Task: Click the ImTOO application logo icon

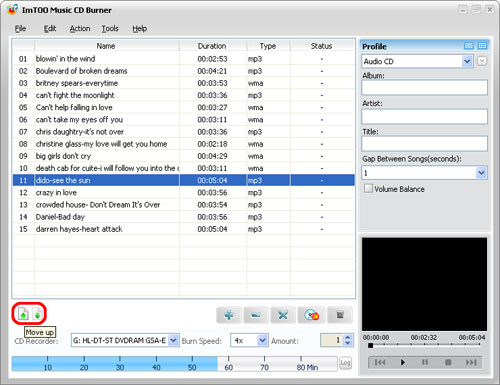Action: coord(12,10)
